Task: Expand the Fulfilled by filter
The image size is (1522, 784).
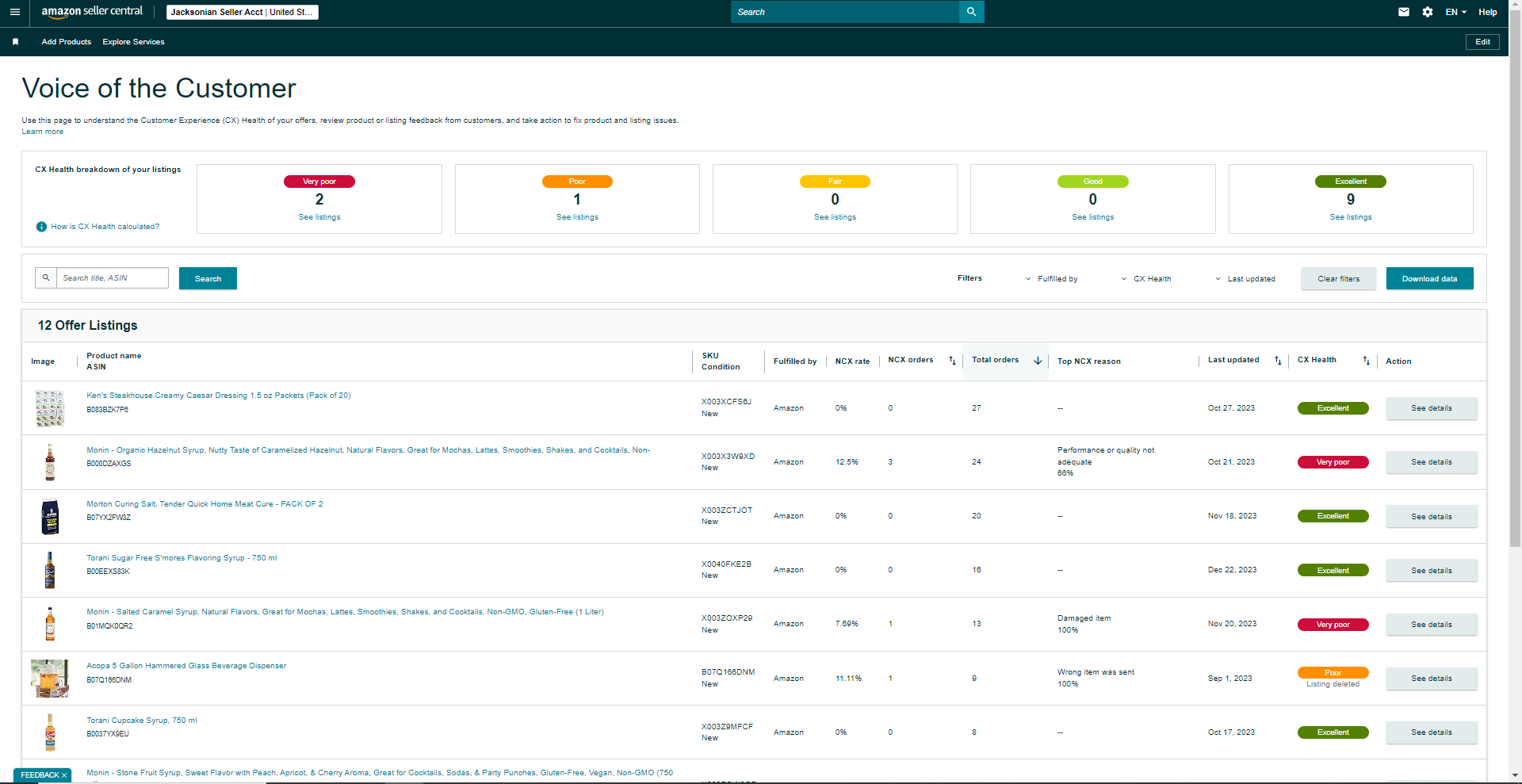Action: pos(1052,279)
